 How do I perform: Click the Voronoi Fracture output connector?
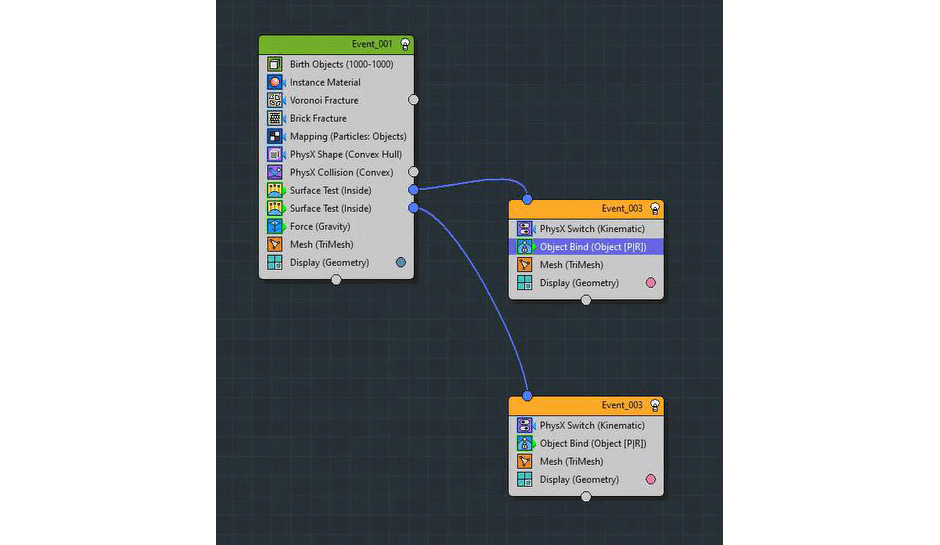coord(414,100)
